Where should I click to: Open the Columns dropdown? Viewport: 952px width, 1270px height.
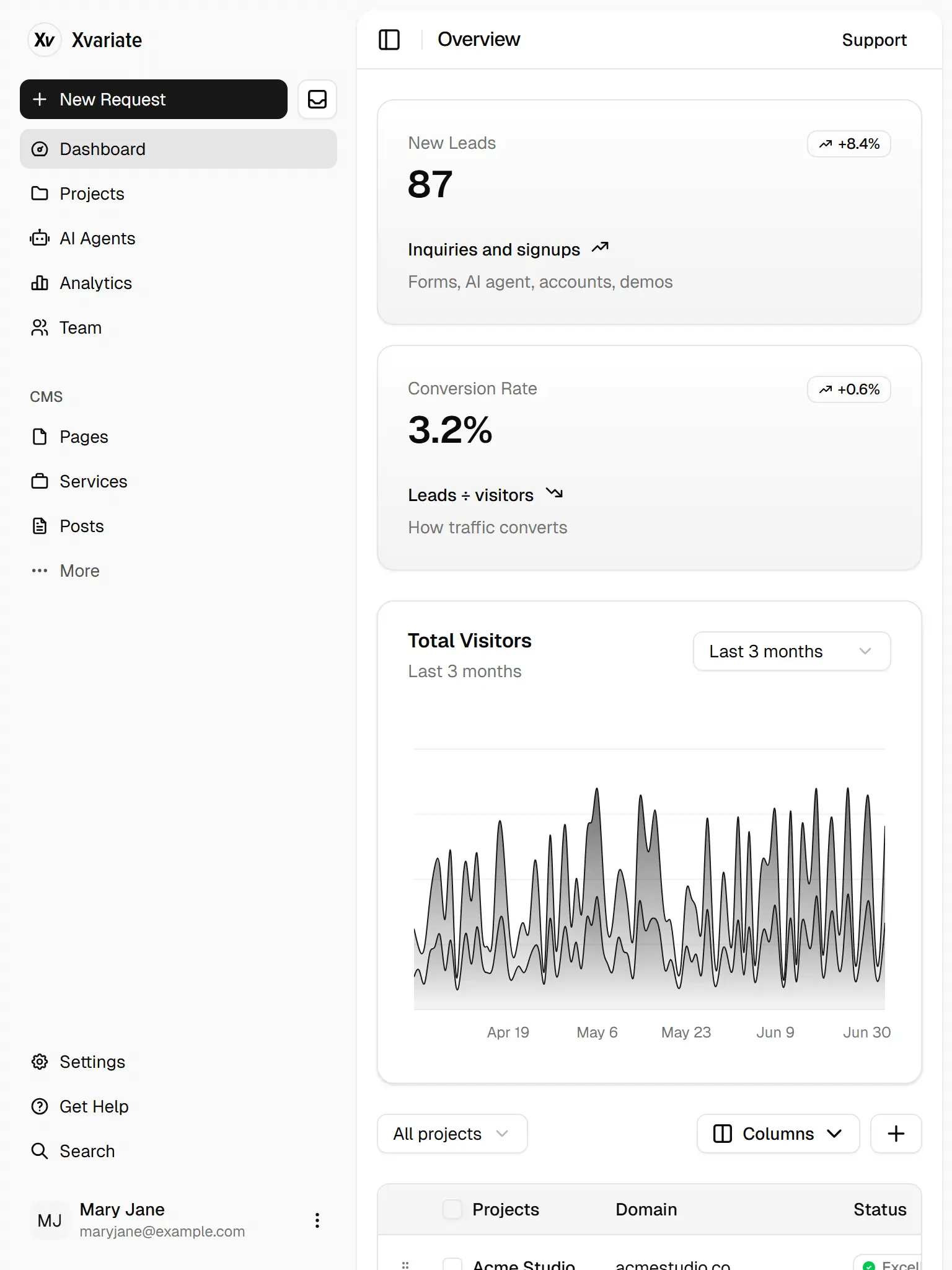(x=778, y=1134)
